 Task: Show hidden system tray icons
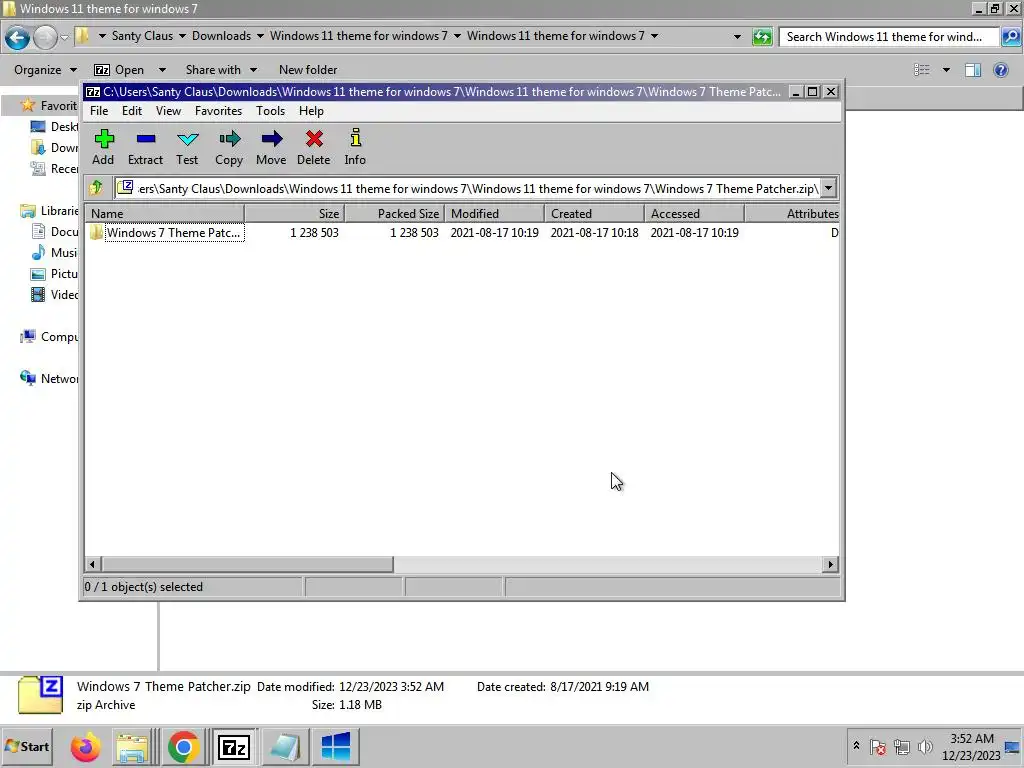856,746
